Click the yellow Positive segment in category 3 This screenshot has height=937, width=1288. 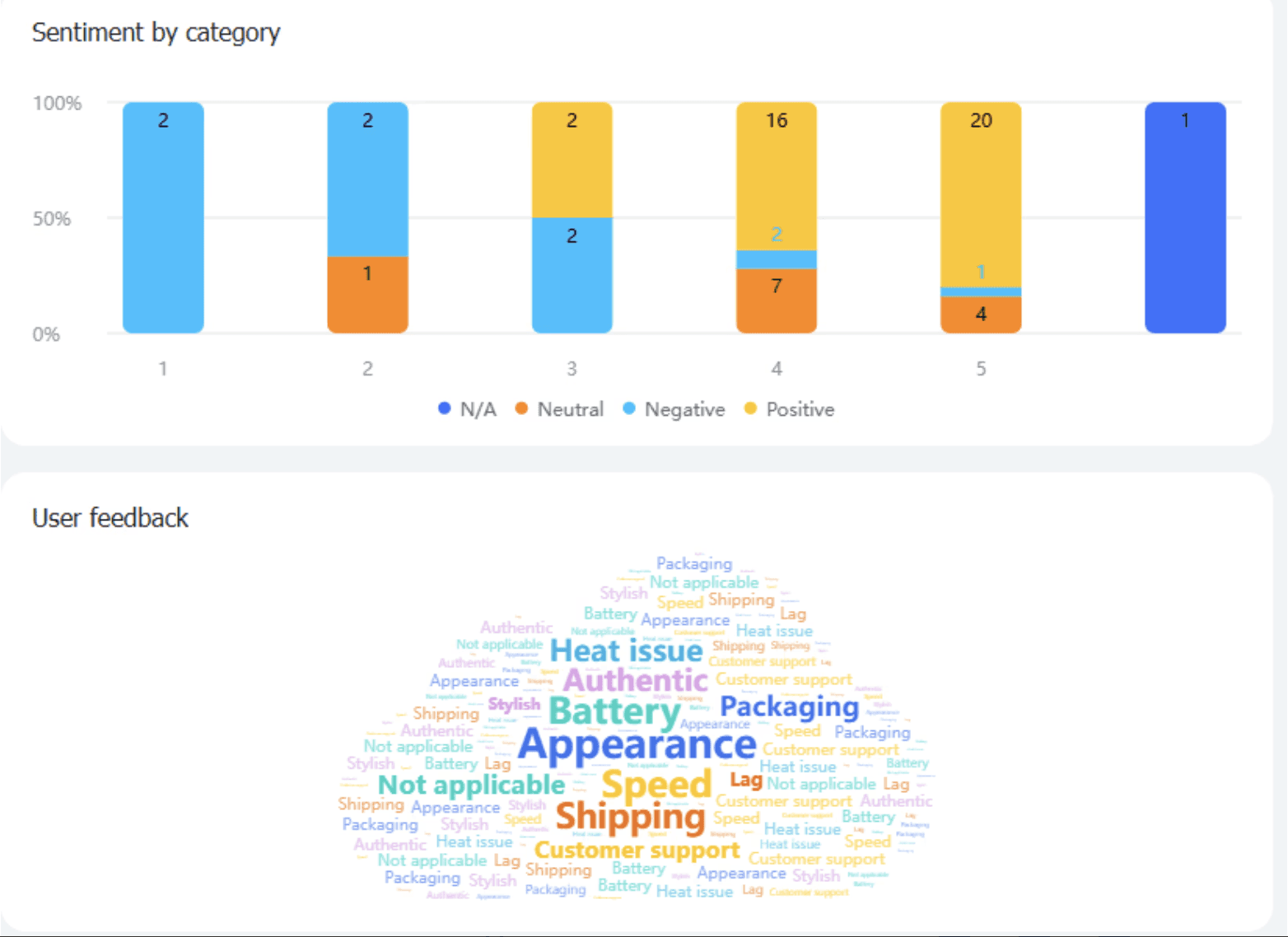572,160
